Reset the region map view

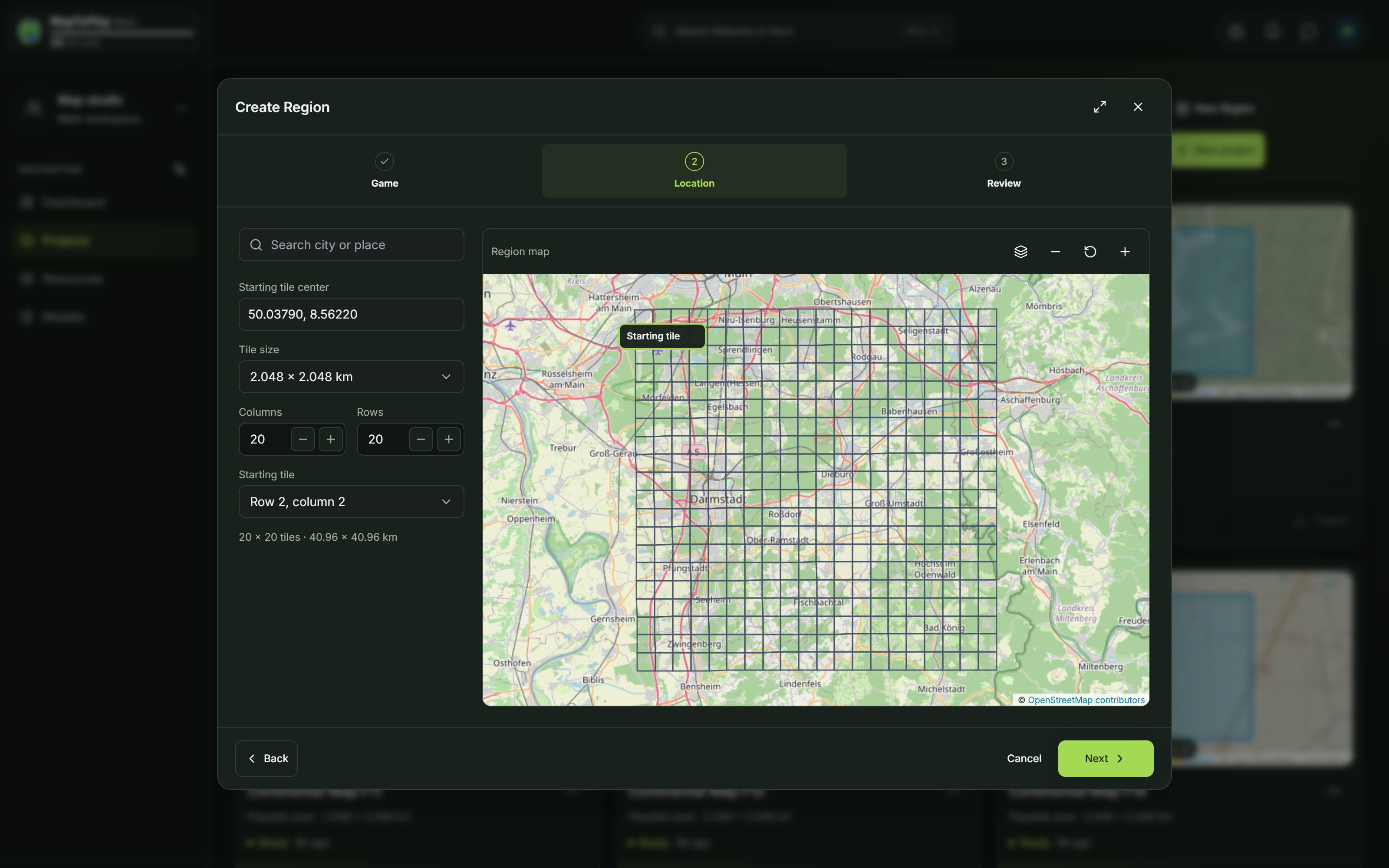click(x=1090, y=251)
